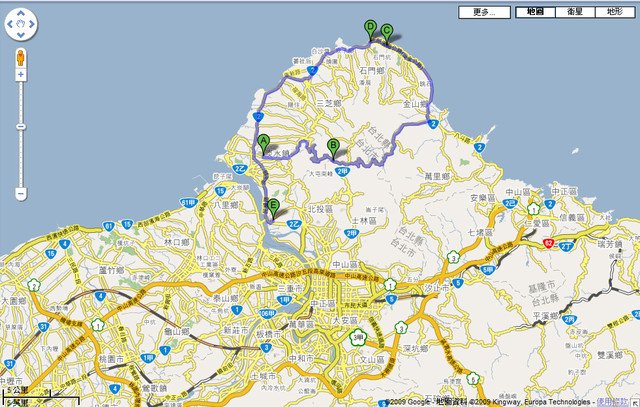Viewport: 640px width, 407px height.
Task: Click the 蘆竹鄉 map label
Action: click(112, 270)
